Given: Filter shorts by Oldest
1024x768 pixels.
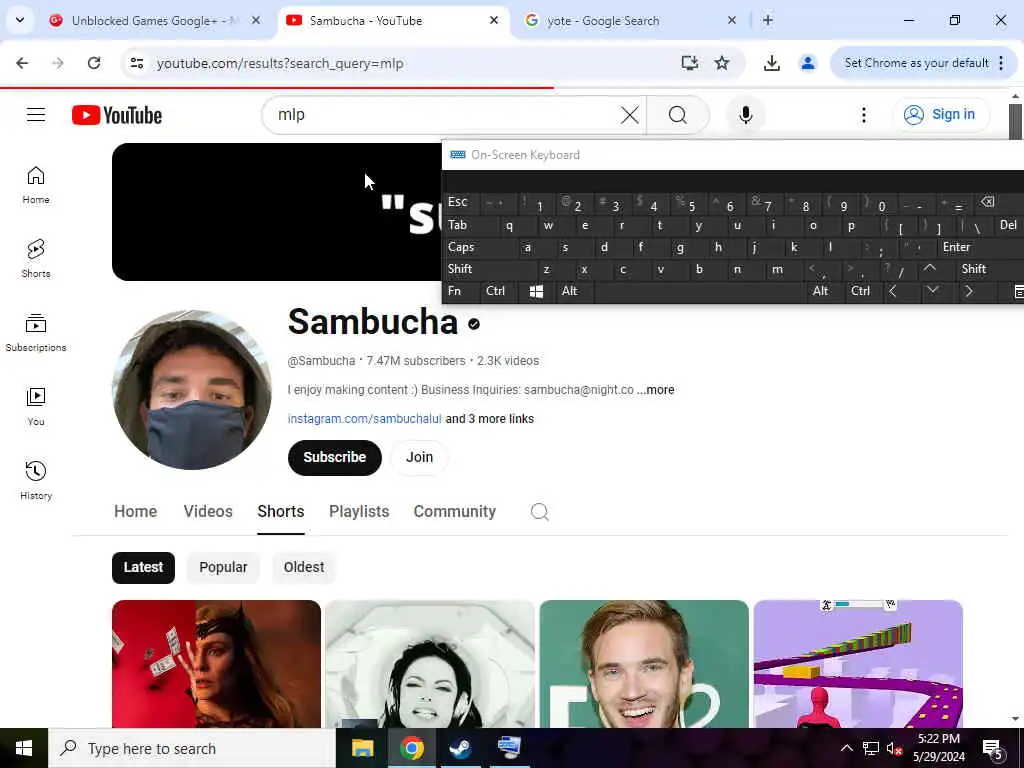Looking at the screenshot, I should (304, 567).
